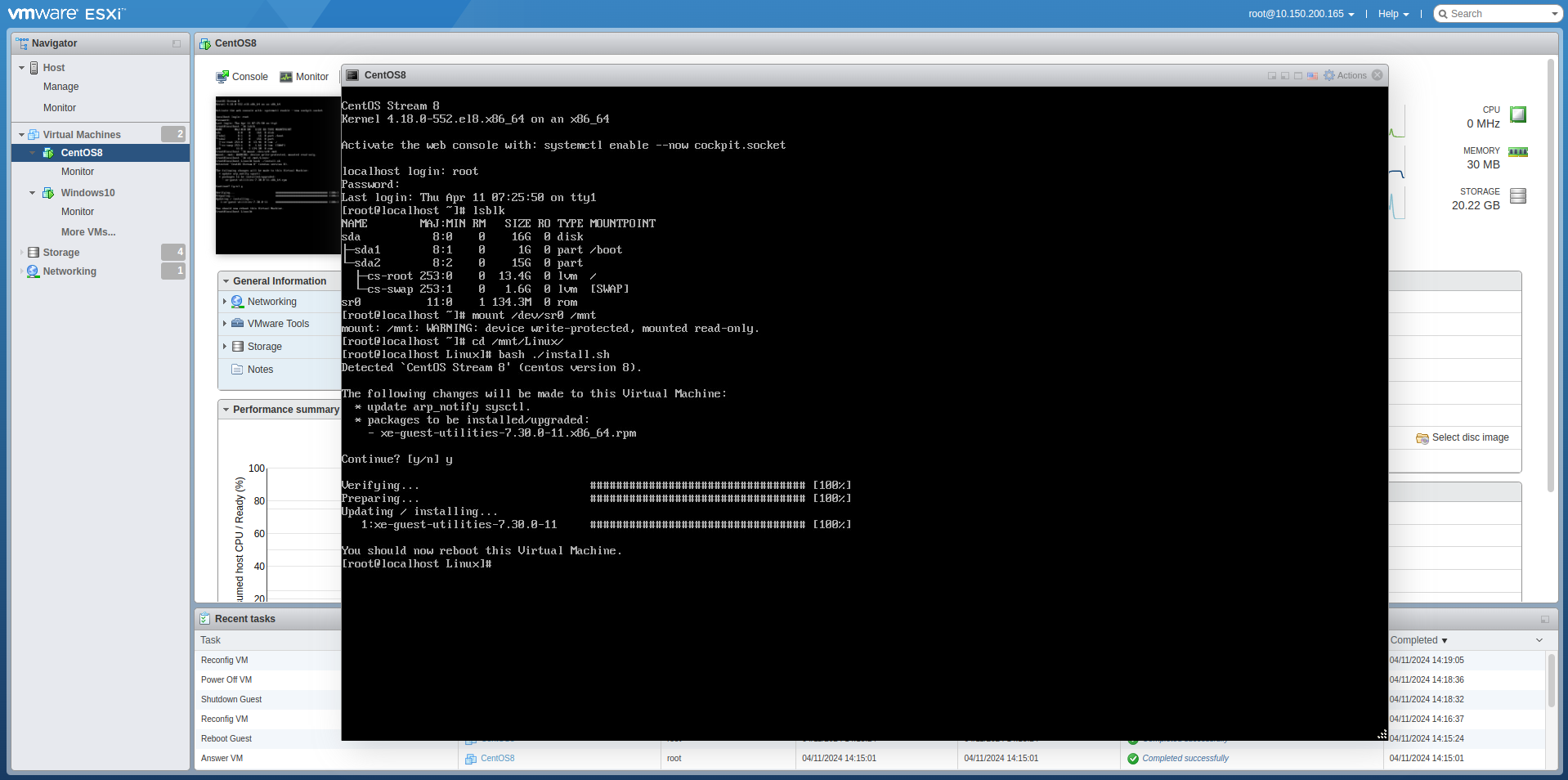Expand the Storage node in Navigator

(x=21, y=253)
